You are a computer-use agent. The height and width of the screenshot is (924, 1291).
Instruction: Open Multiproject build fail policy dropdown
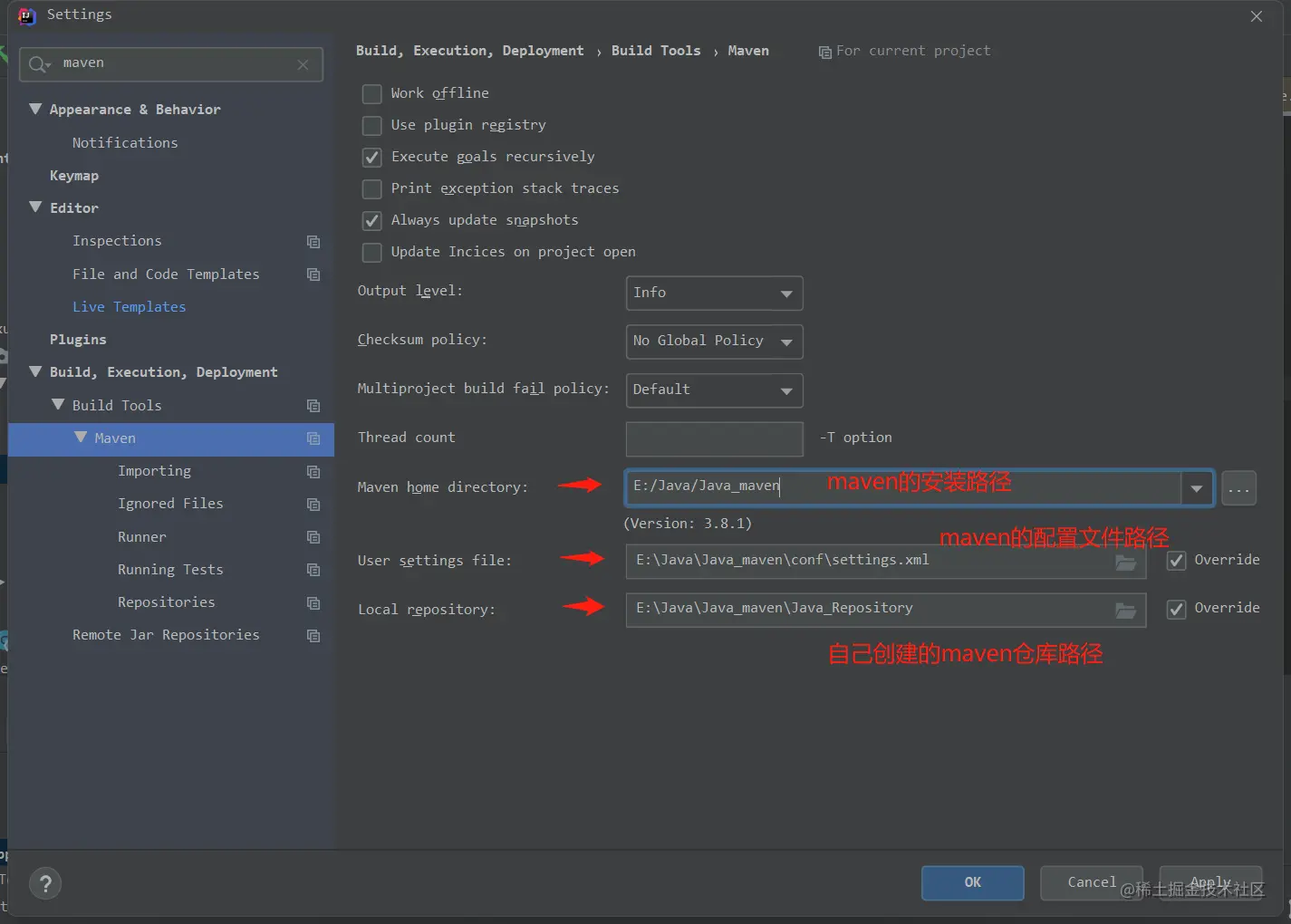(714, 390)
